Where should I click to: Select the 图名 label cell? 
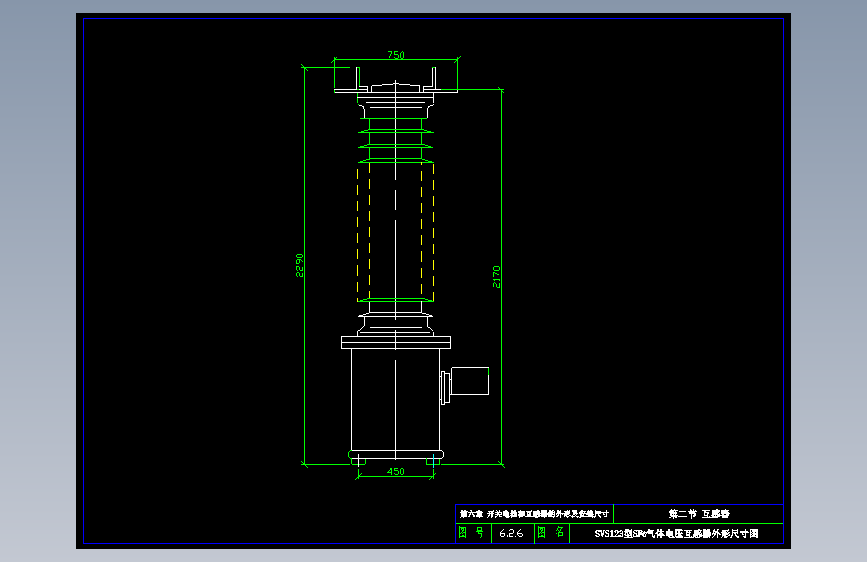point(551,533)
